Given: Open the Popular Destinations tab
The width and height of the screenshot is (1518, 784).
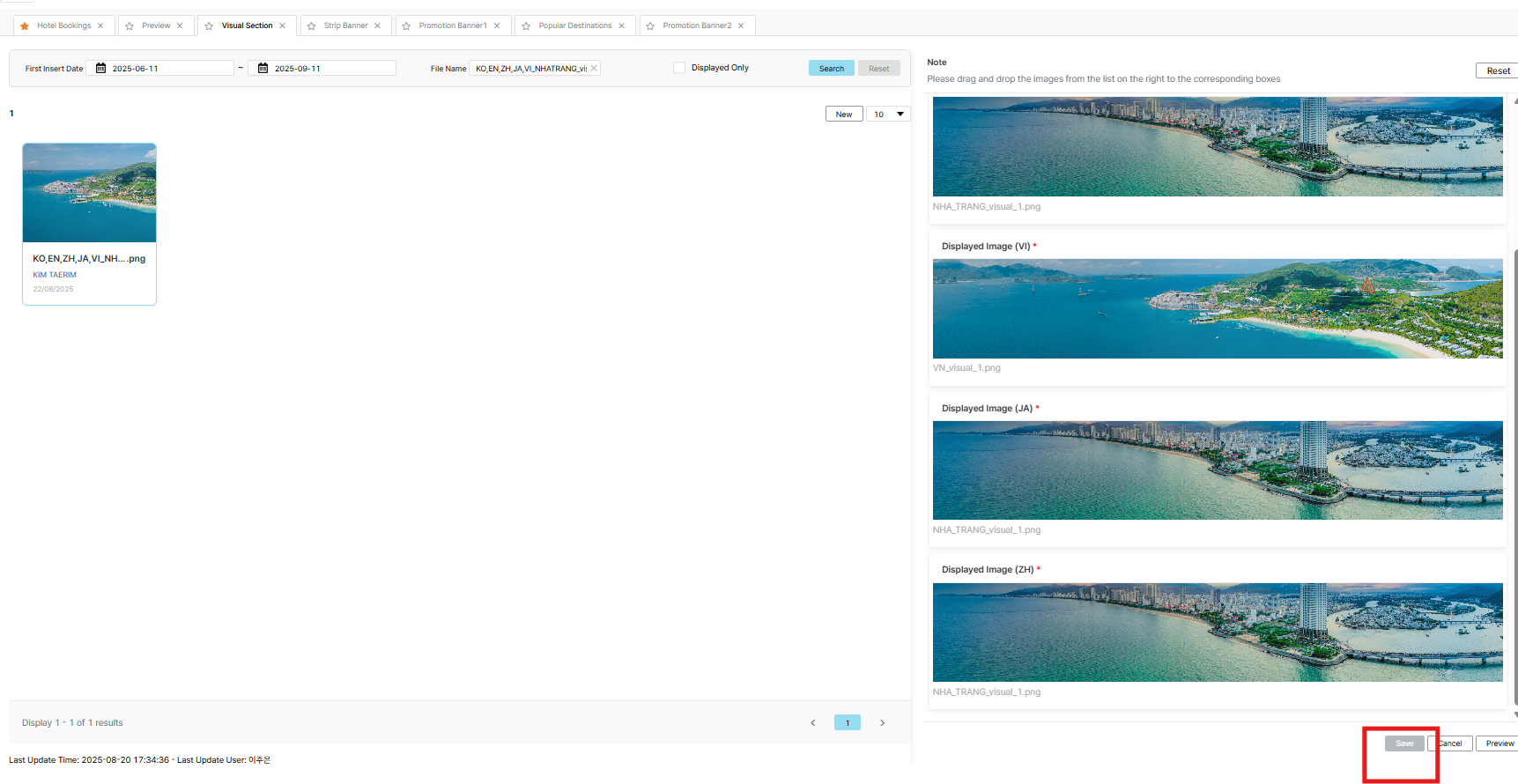Looking at the screenshot, I should [575, 26].
